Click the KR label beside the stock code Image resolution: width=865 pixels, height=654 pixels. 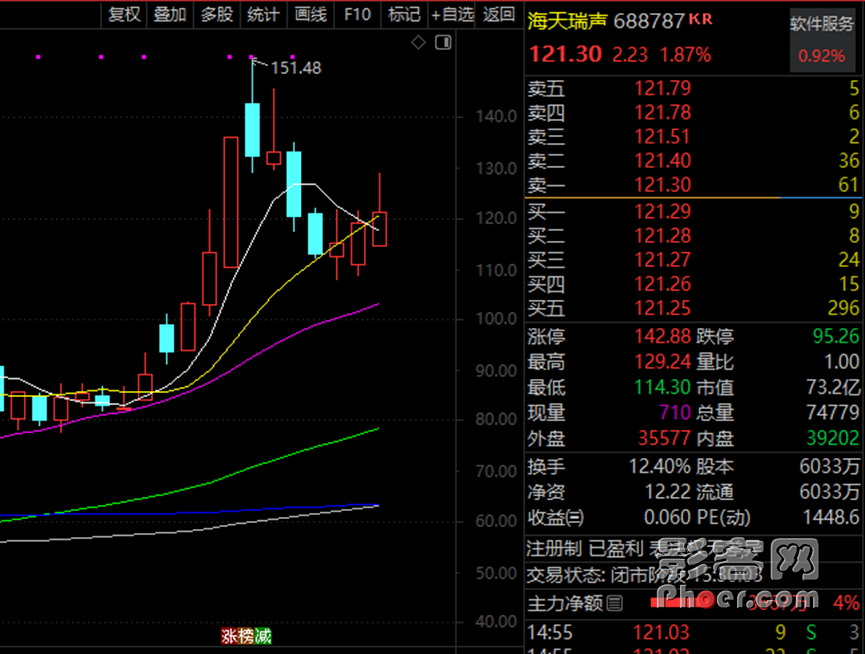click(x=701, y=19)
